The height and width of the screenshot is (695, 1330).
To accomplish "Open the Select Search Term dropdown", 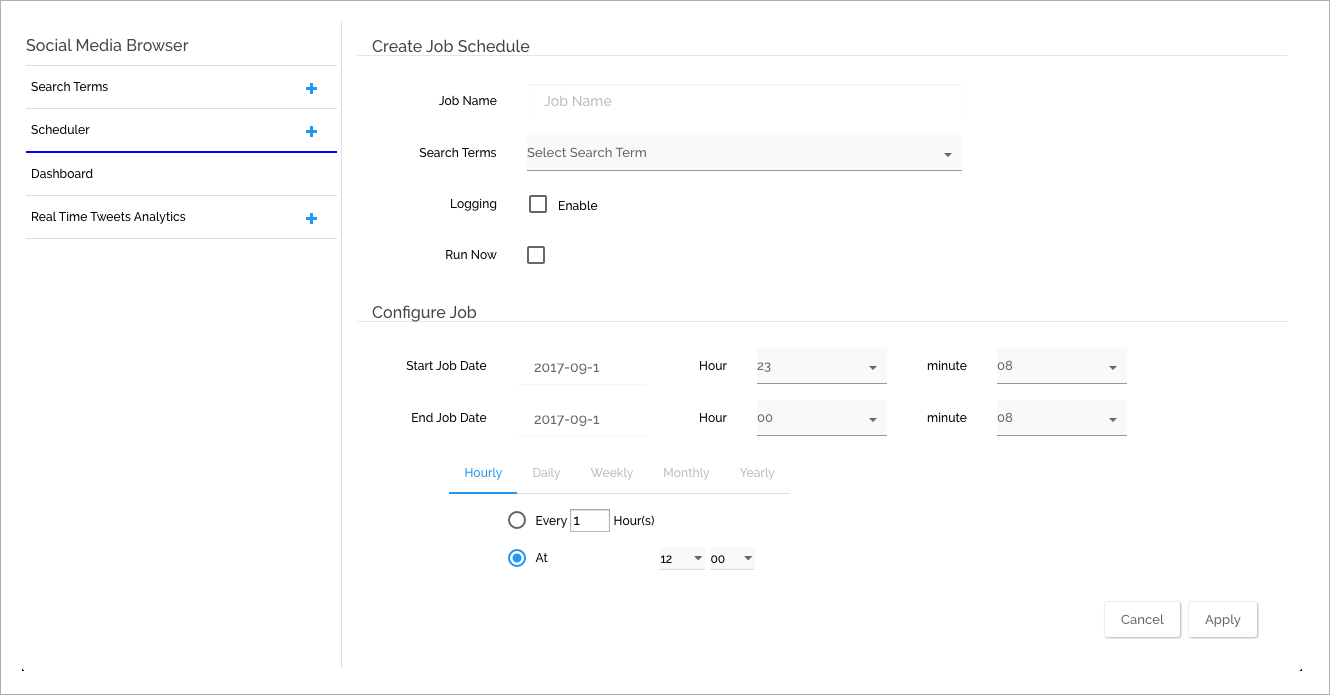I will click(744, 153).
